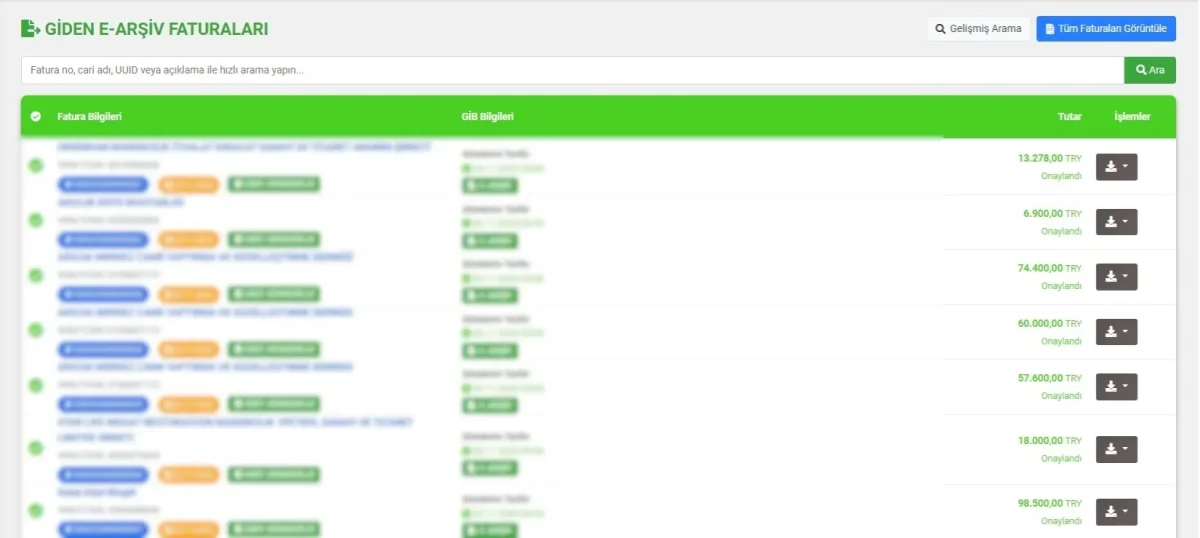The height and width of the screenshot is (538, 1200).
Task: Click the Tutar column header
Action: coord(1070,117)
